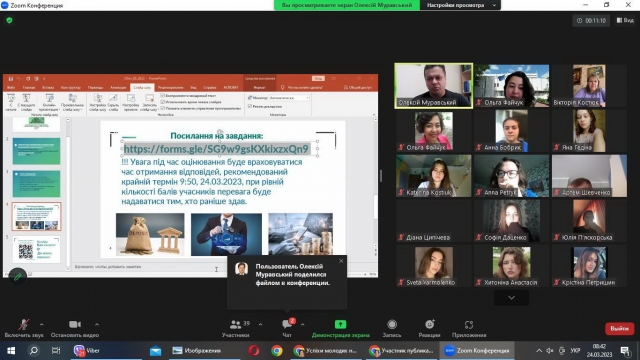Switch to Участник публика... Chrome window
Viewport: 640px width, 360px height.
coord(402,351)
